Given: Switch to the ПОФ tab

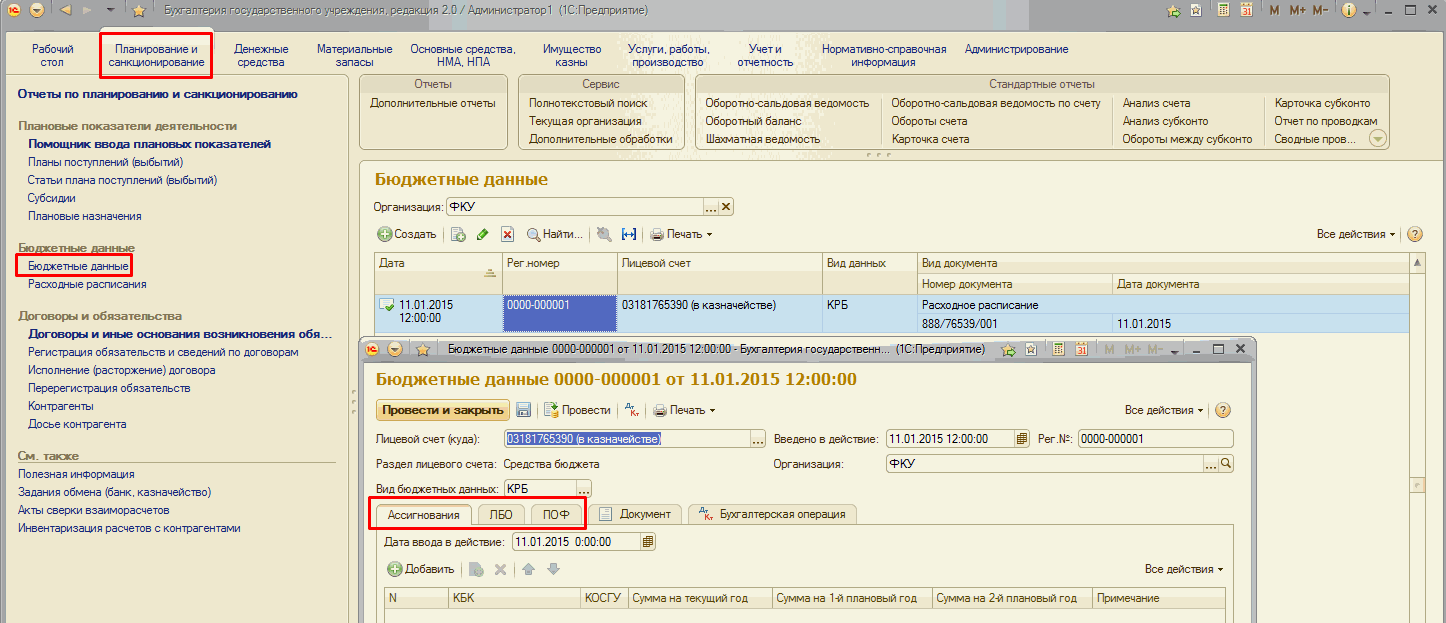Looking at the screenshot, I should (x=556, y=514).
